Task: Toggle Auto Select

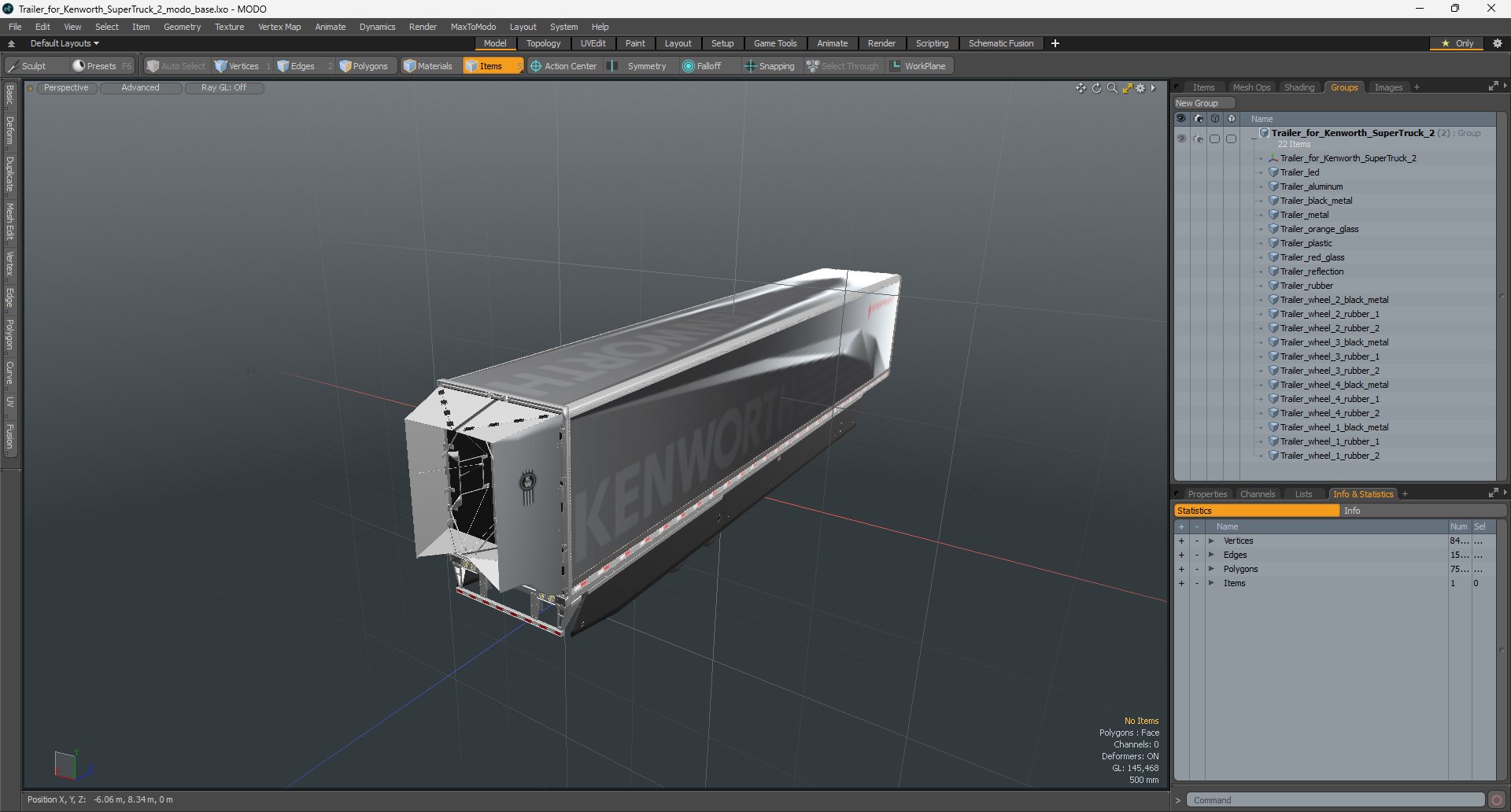Action: click(x=175, y=66)
